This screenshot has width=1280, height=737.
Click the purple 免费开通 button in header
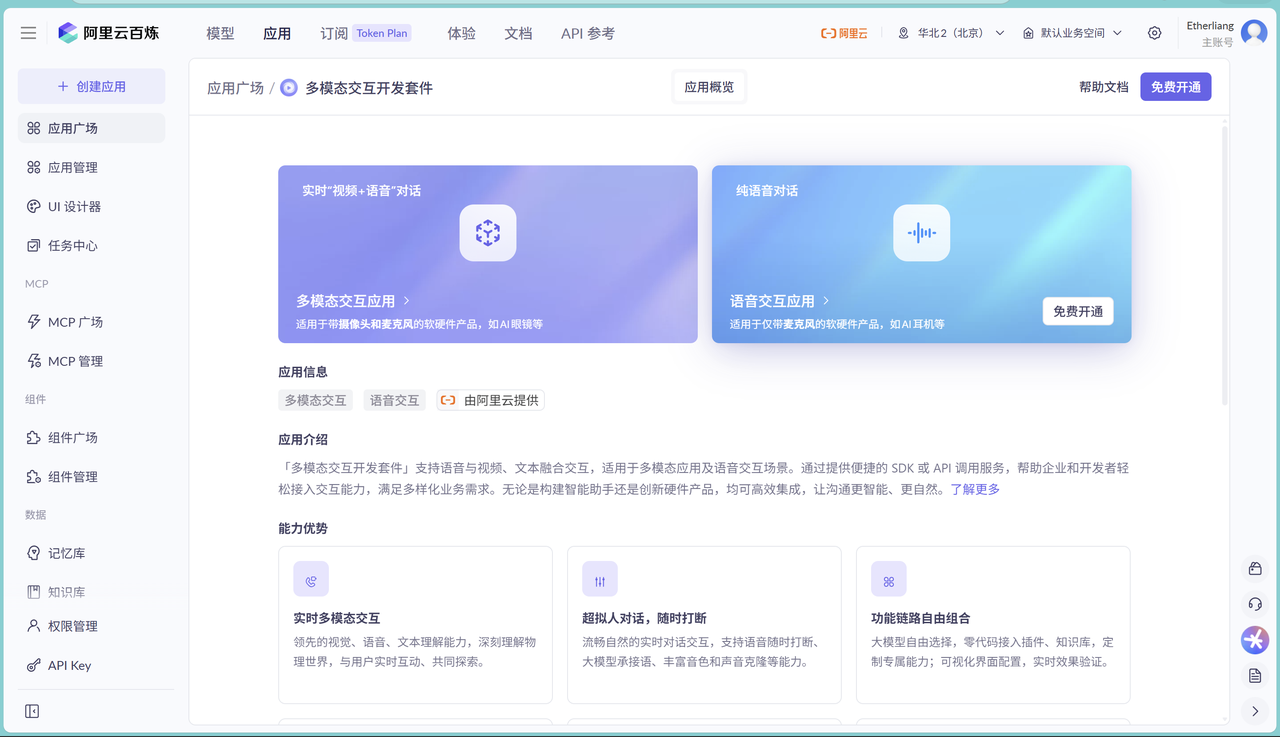(1176, 87)
